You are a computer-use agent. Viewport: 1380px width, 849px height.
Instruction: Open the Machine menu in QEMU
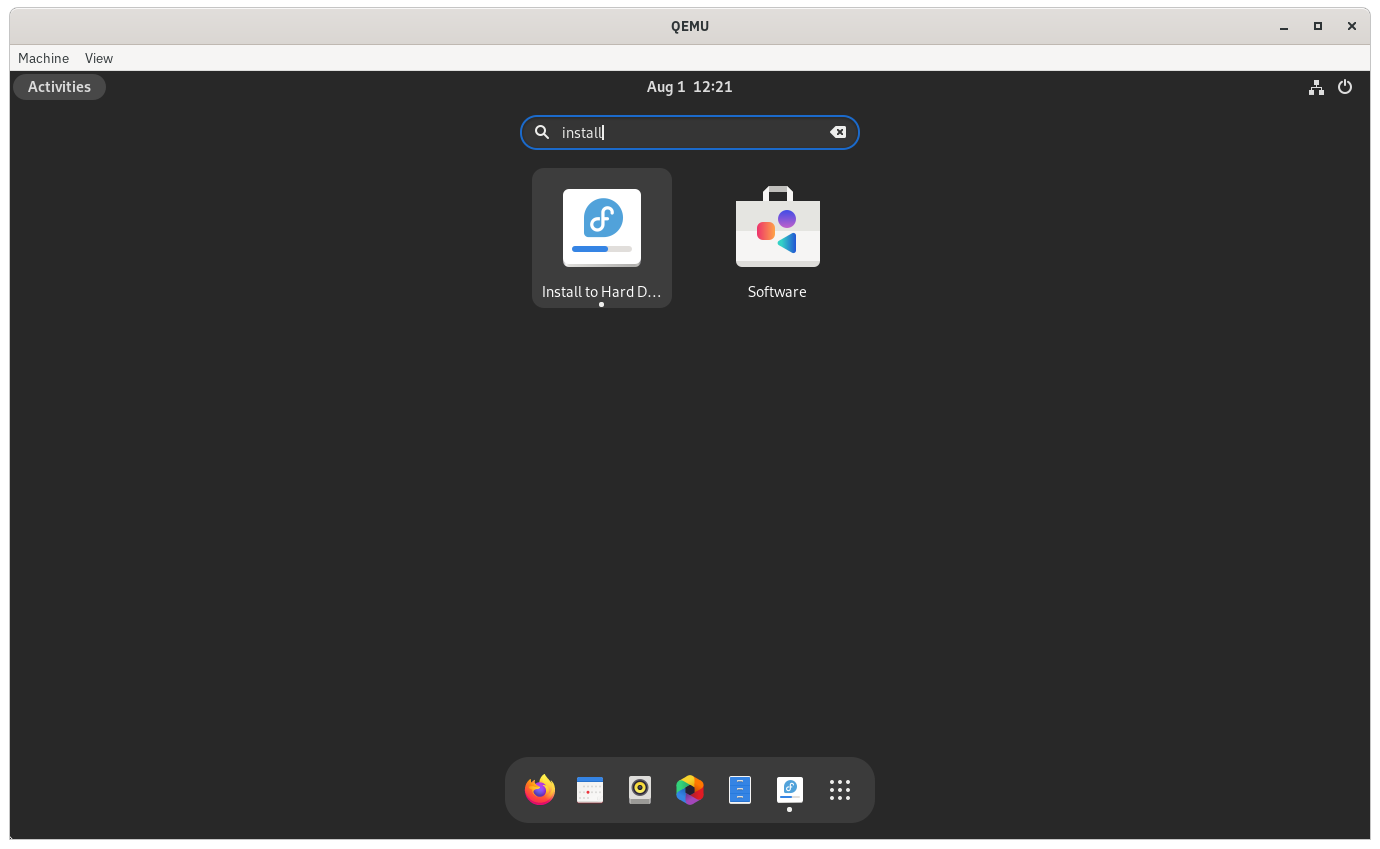(44, 58)
